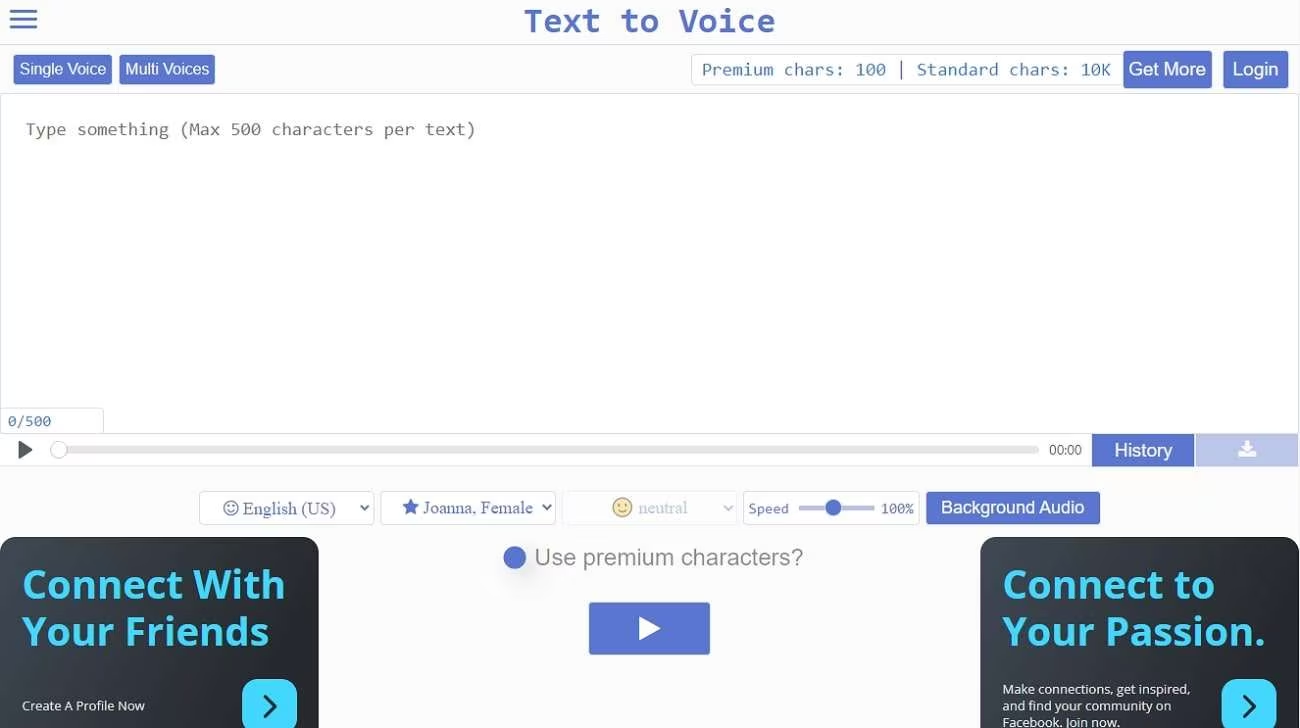
Task: Open the Background Audio settings
Action: coord(1012,507)
